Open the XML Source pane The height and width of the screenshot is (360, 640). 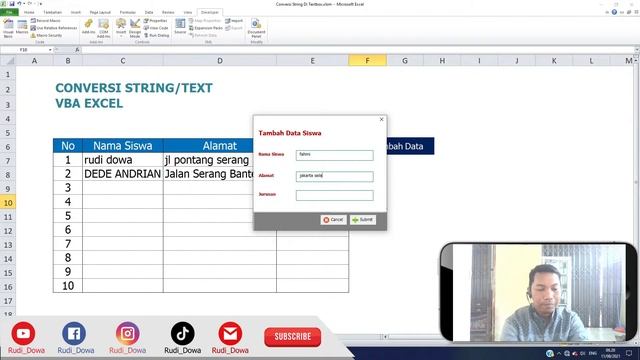click(180, 27)
